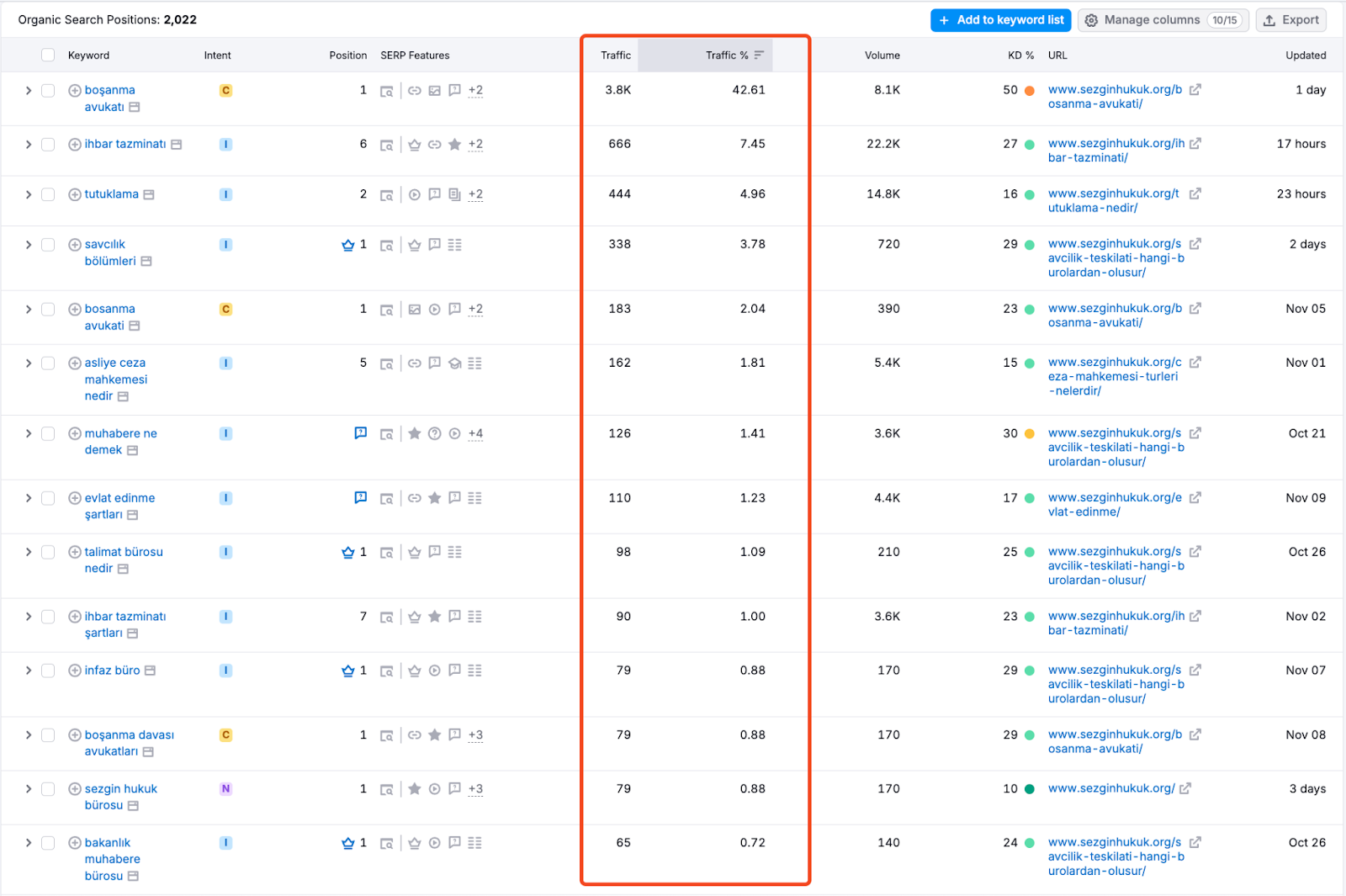Click sort icon beside Traffic % header

tap(759, 55)
